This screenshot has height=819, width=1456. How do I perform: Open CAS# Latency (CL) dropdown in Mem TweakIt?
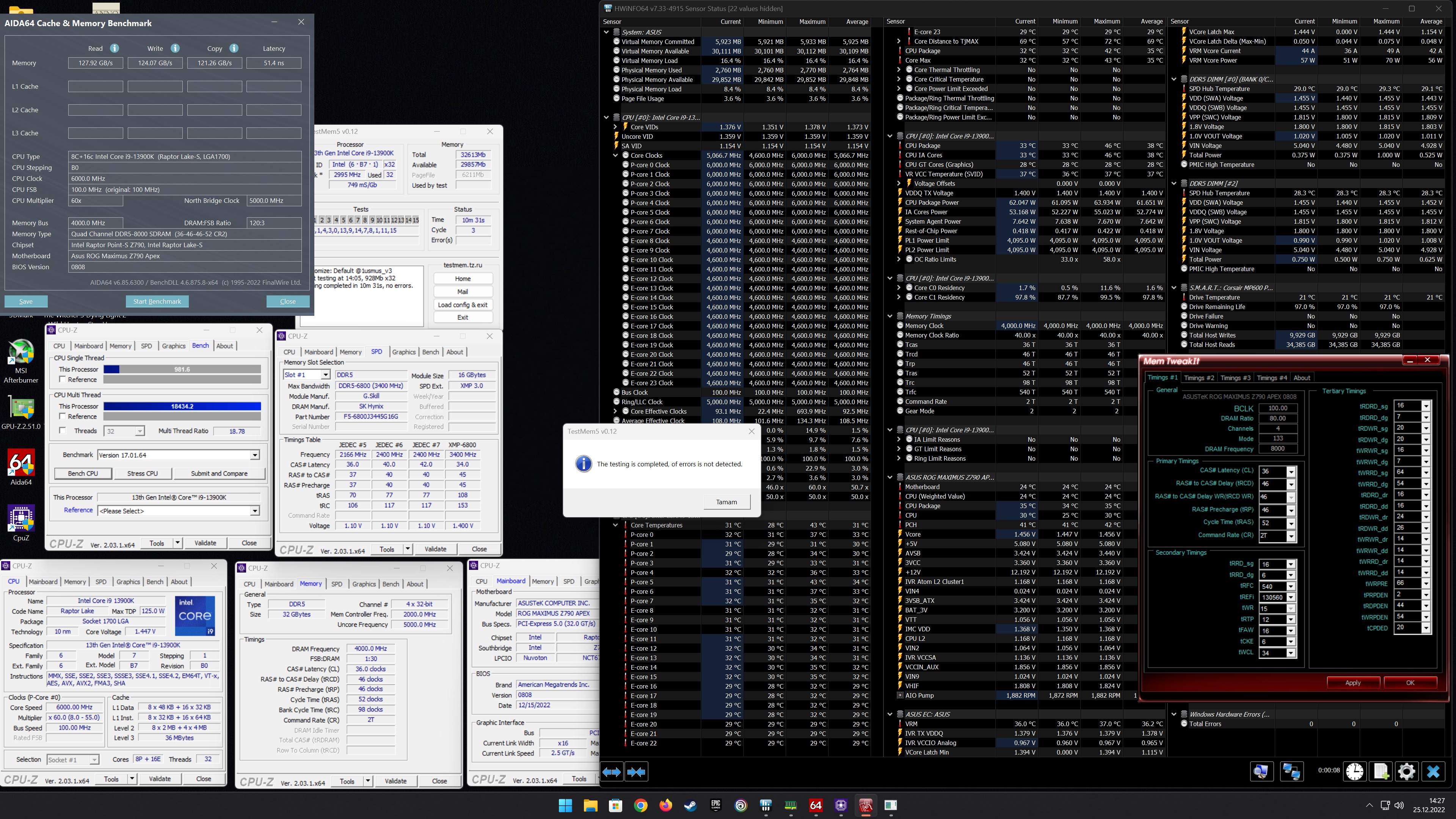pyautogui.click(x=1291, y=471)
